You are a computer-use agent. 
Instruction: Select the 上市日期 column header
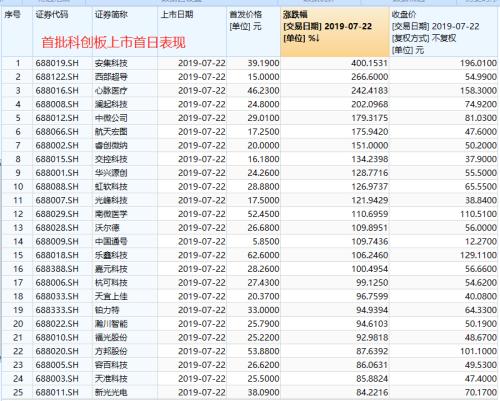[192, 32]
